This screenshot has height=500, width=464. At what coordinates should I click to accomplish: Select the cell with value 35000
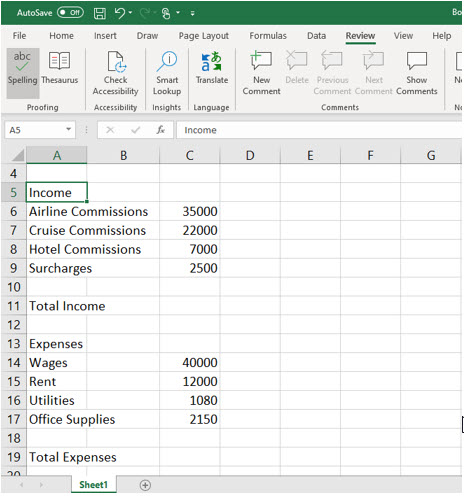pyautogui.click(x=190, y=211)
